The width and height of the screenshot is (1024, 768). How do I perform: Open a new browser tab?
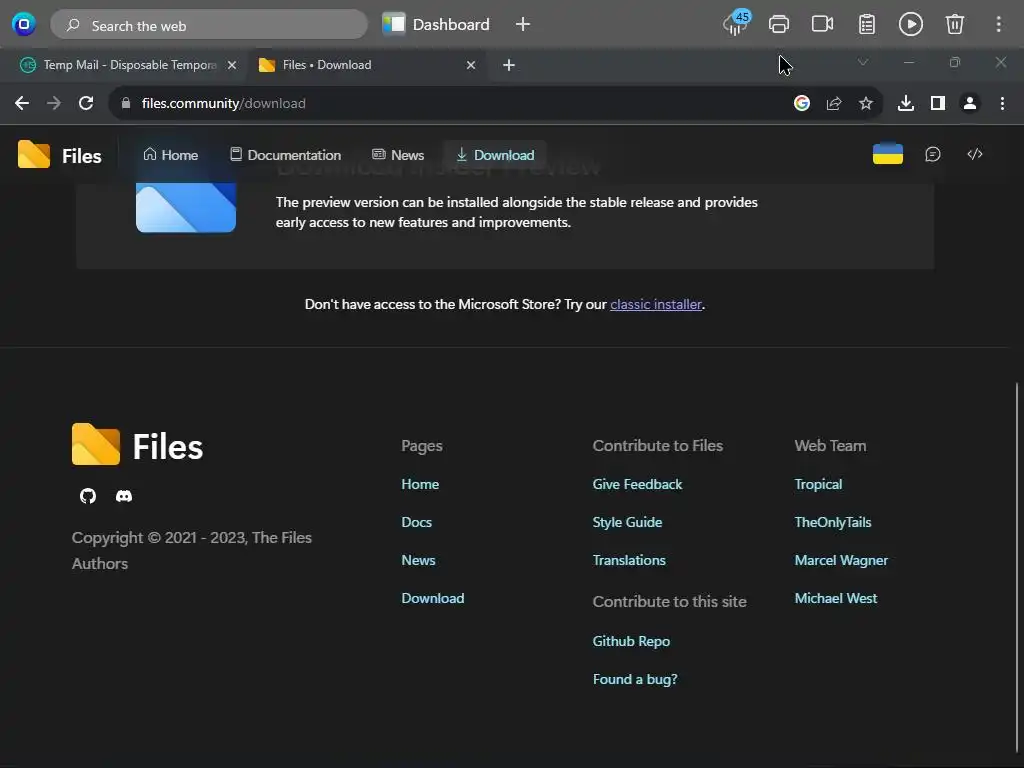point(509,65)
